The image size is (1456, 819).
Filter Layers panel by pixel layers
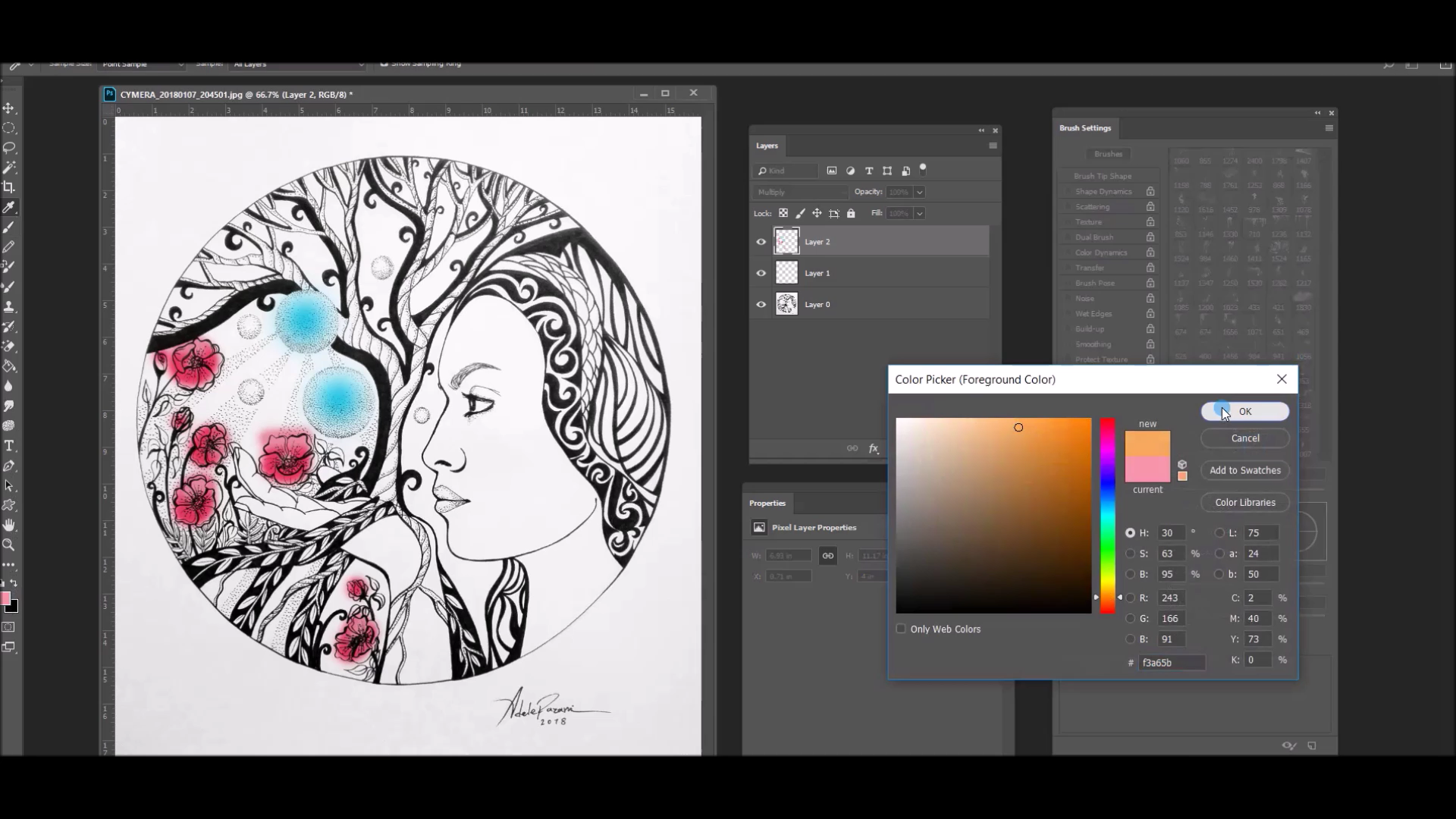(x=832, y=171)
